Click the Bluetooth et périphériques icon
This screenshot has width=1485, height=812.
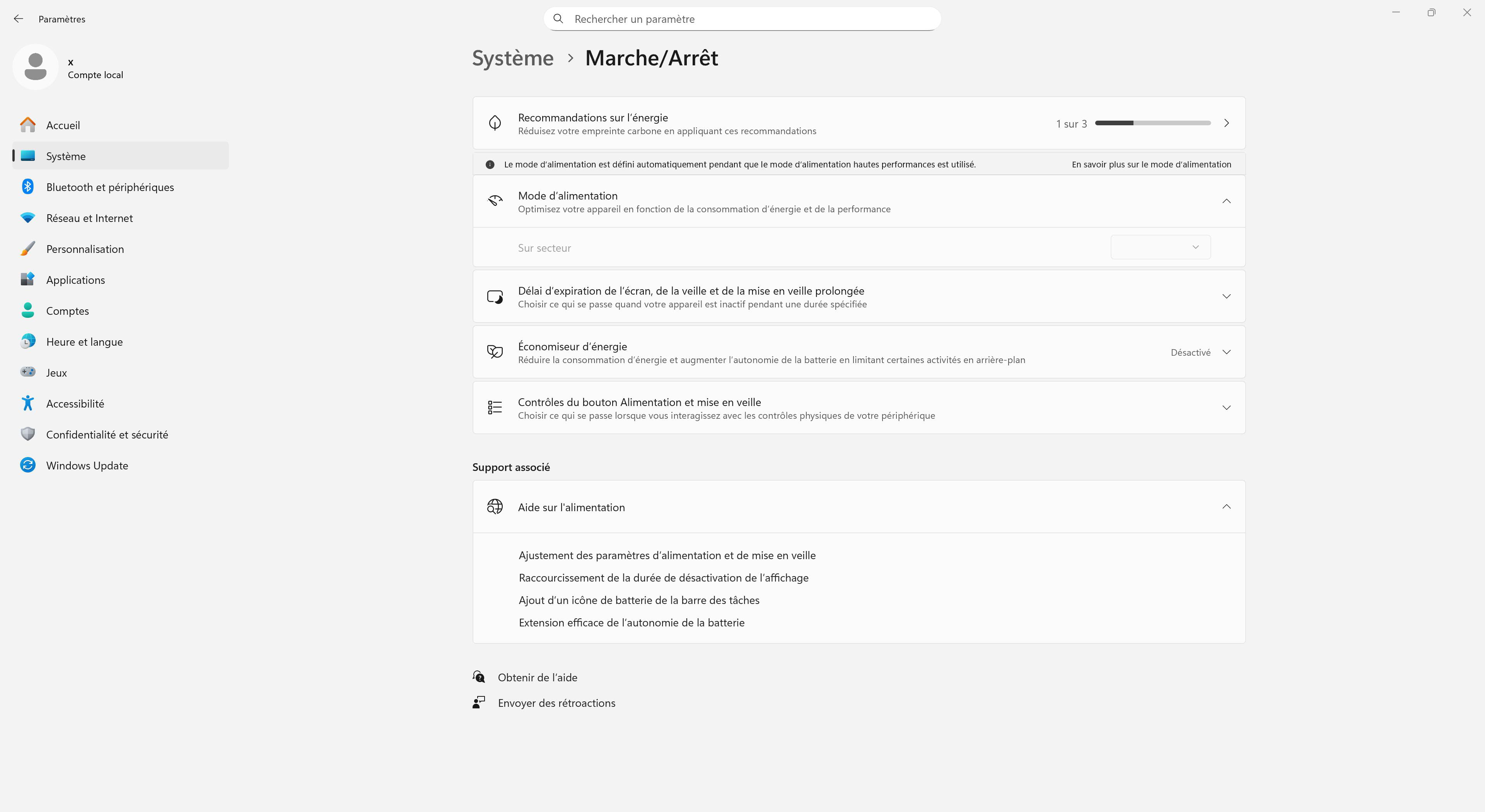point(28,187)
